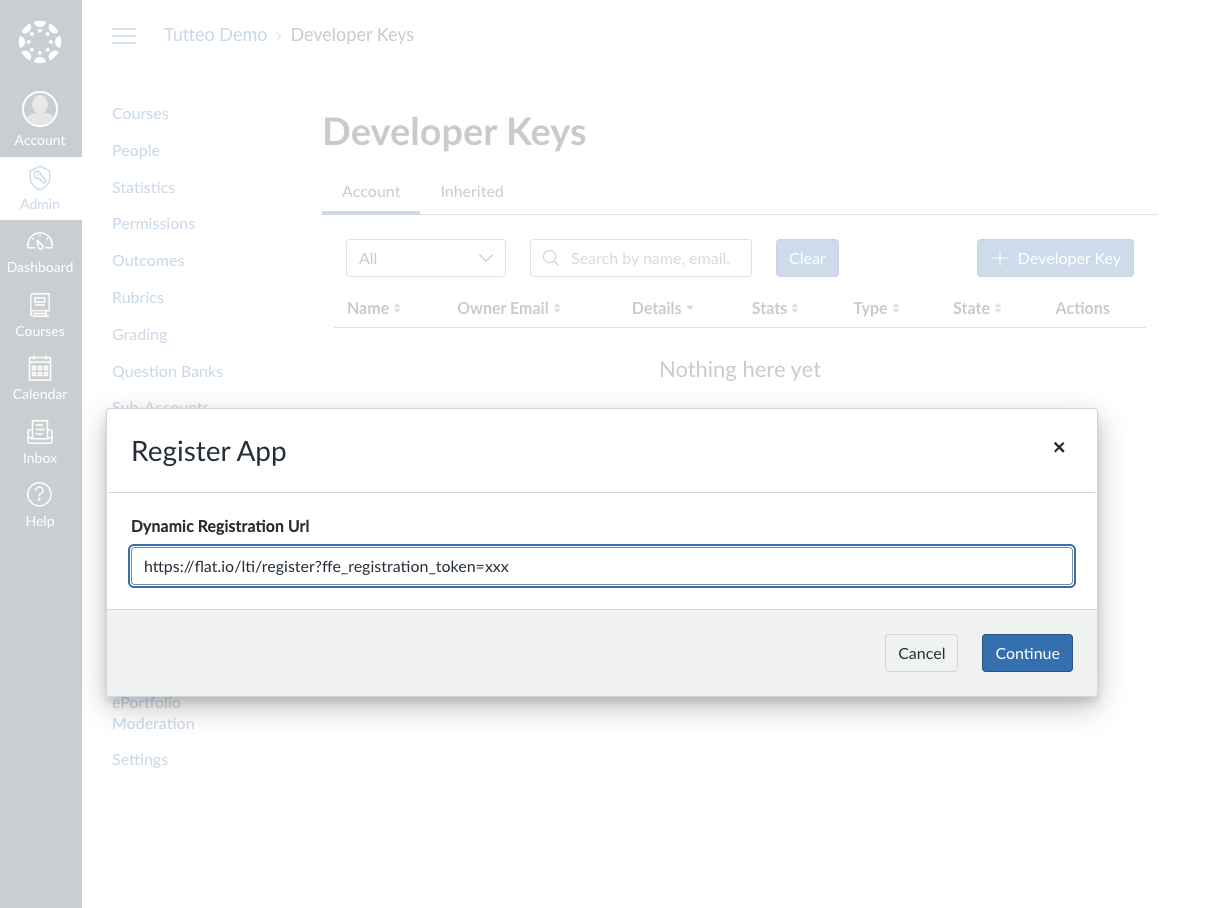
Task: Open the Inbox icon
Action: click(40, 433)
